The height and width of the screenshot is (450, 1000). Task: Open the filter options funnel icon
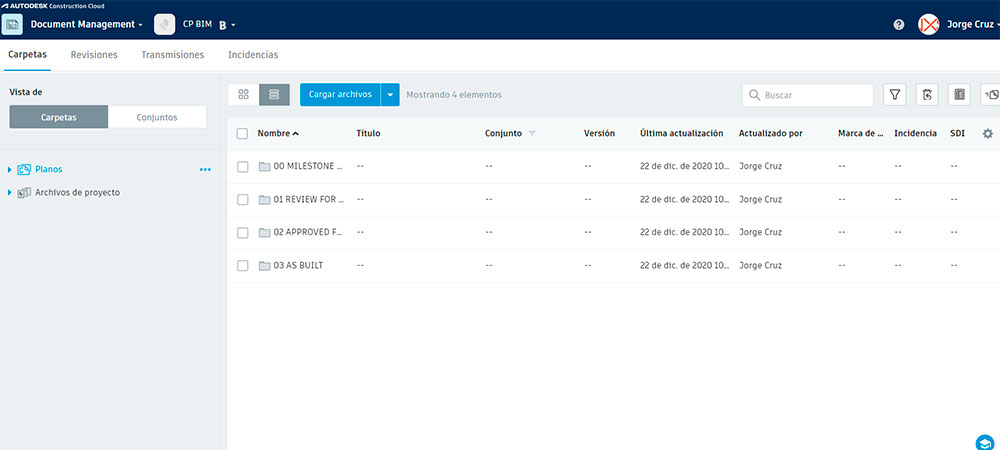tap(895, 95)
